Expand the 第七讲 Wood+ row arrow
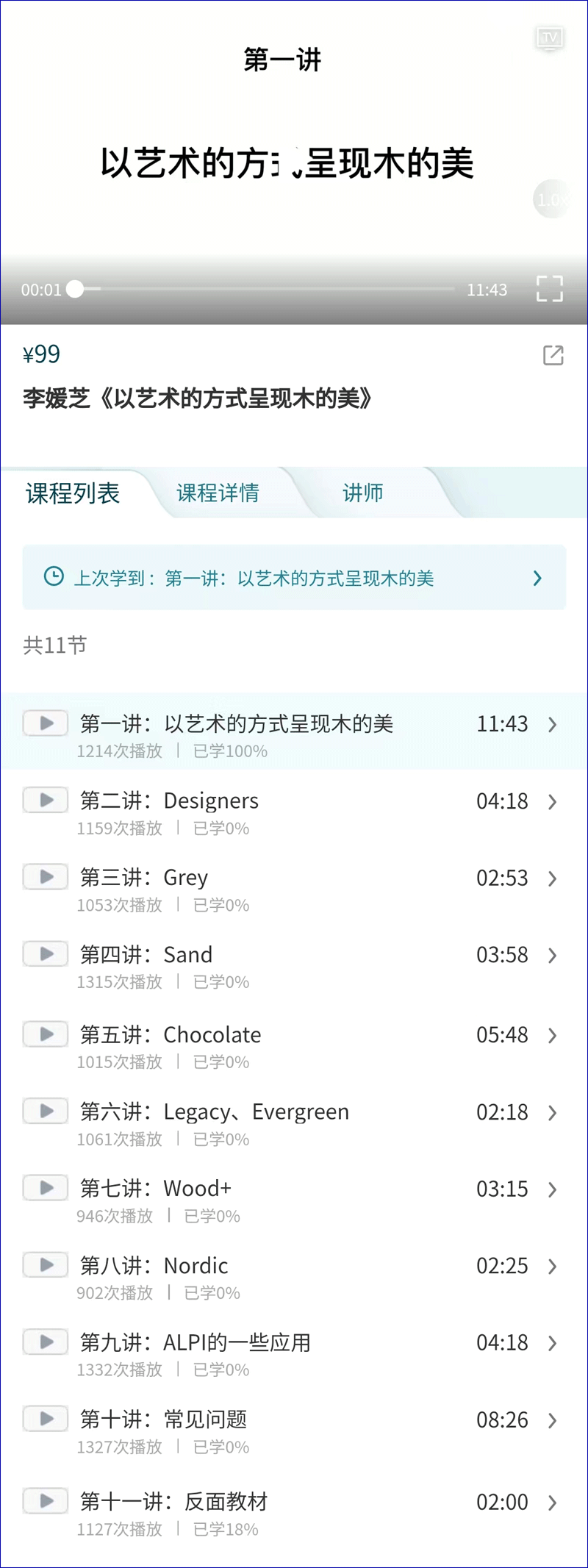Image resolution: width=588 pixels, height=1568 pixels. pyautogui.click(x=552, y=1189)
